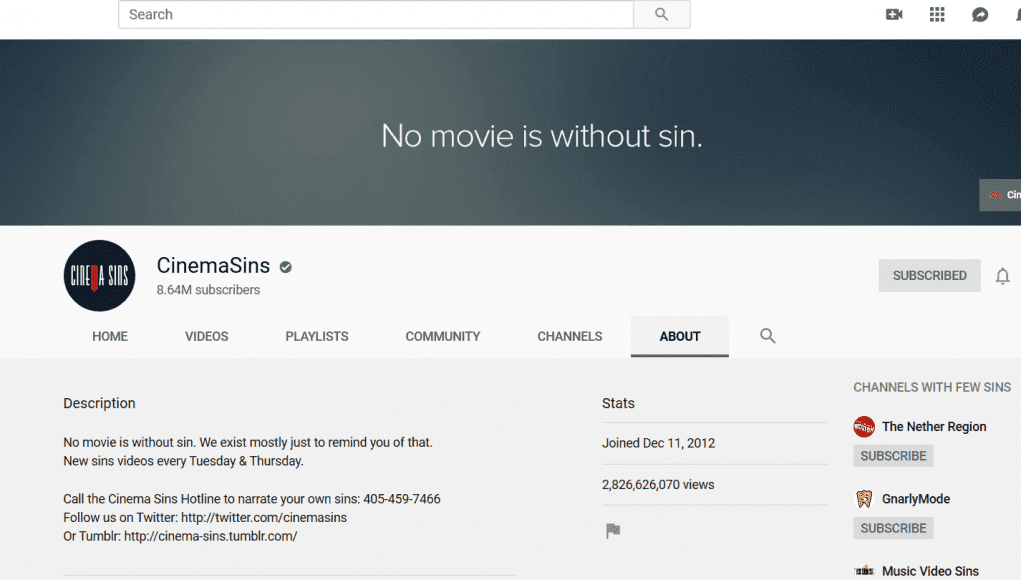Image resolution: width=1021 pixels, height=580 pixels.
Task: Open the create video camera icon
Action: pyautogui.click(x=894, y=14)
